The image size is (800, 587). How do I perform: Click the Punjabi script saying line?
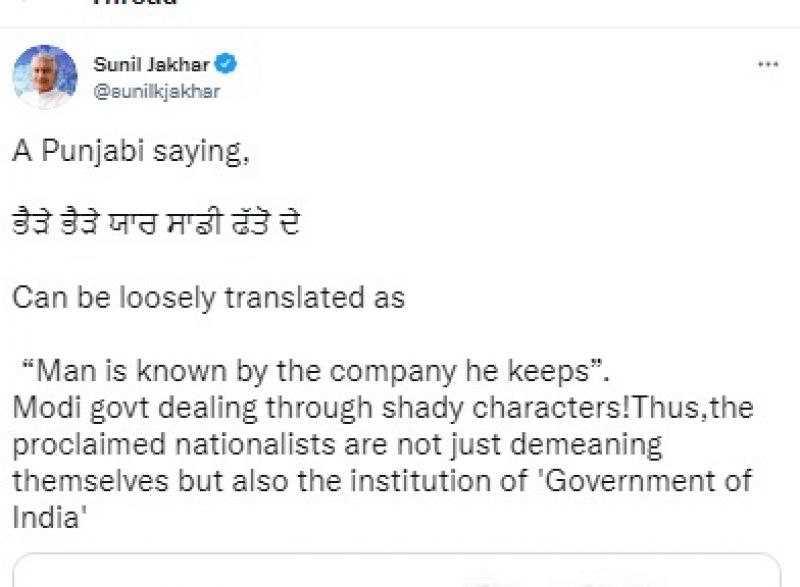pos(158,223)
